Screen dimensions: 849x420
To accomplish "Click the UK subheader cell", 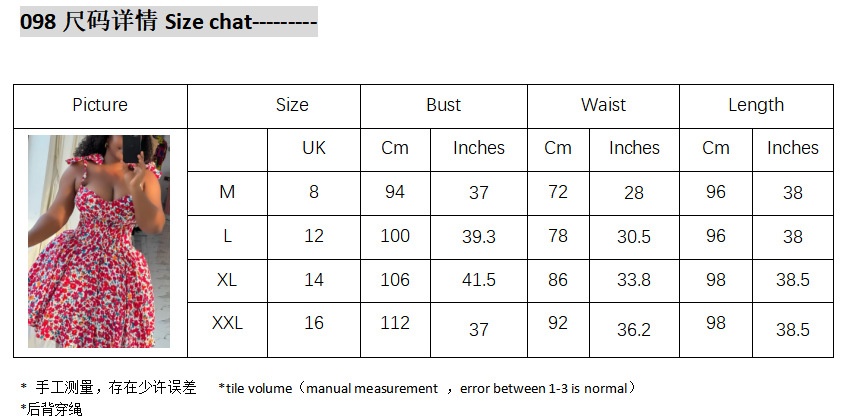I will (x=314, y=148).
